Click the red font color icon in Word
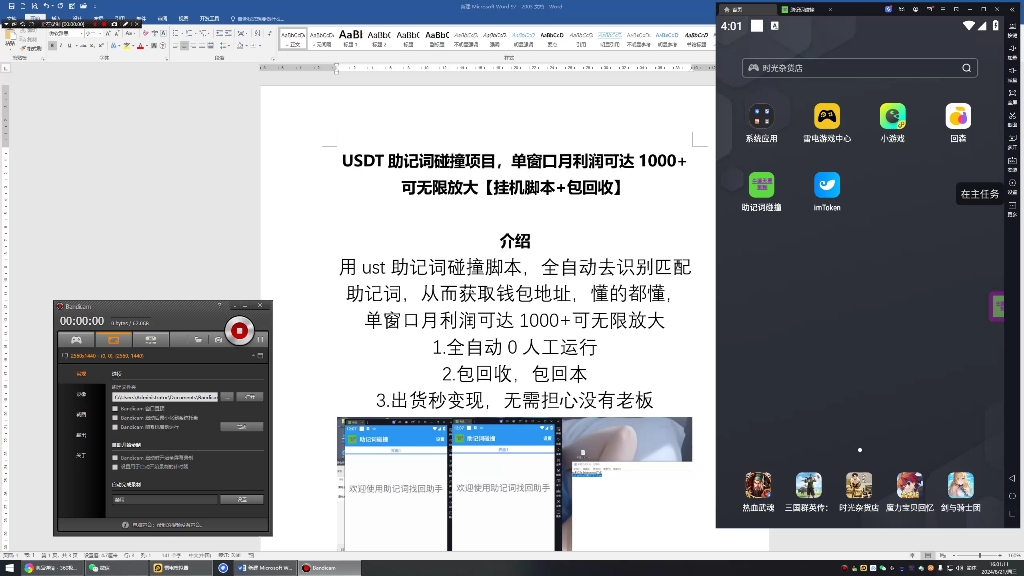 coord(140,46)
